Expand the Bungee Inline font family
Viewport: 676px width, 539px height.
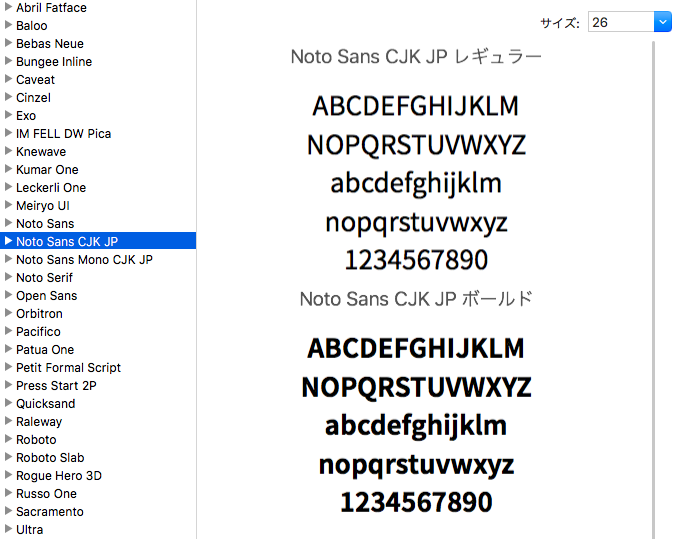click(8, 61)
